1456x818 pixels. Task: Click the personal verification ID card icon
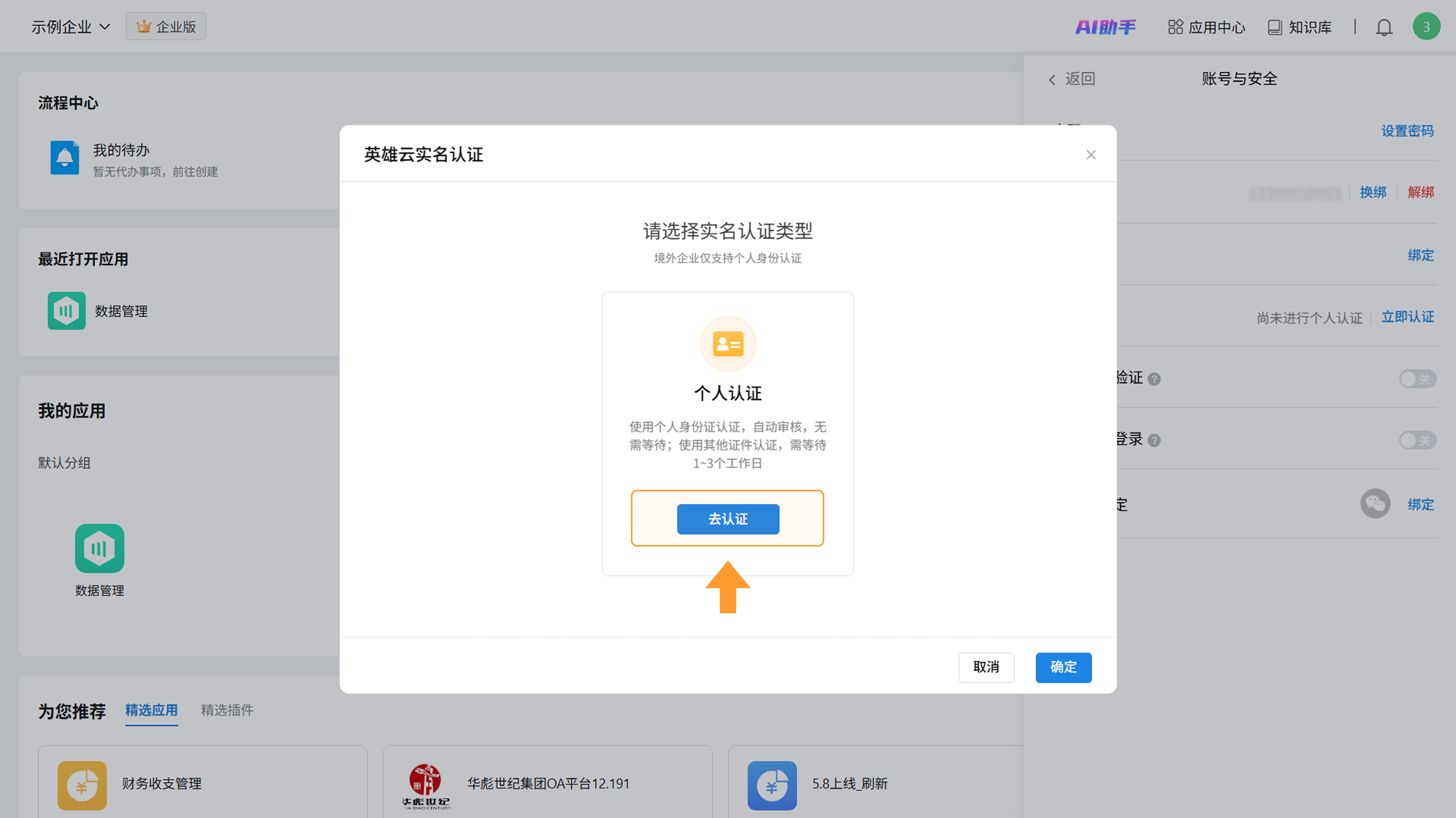[x=728, y=343]
